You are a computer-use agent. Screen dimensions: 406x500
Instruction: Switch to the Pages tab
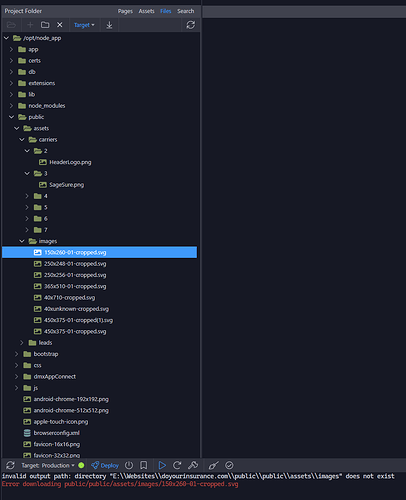pyautogui.click(x=125, y=11)
